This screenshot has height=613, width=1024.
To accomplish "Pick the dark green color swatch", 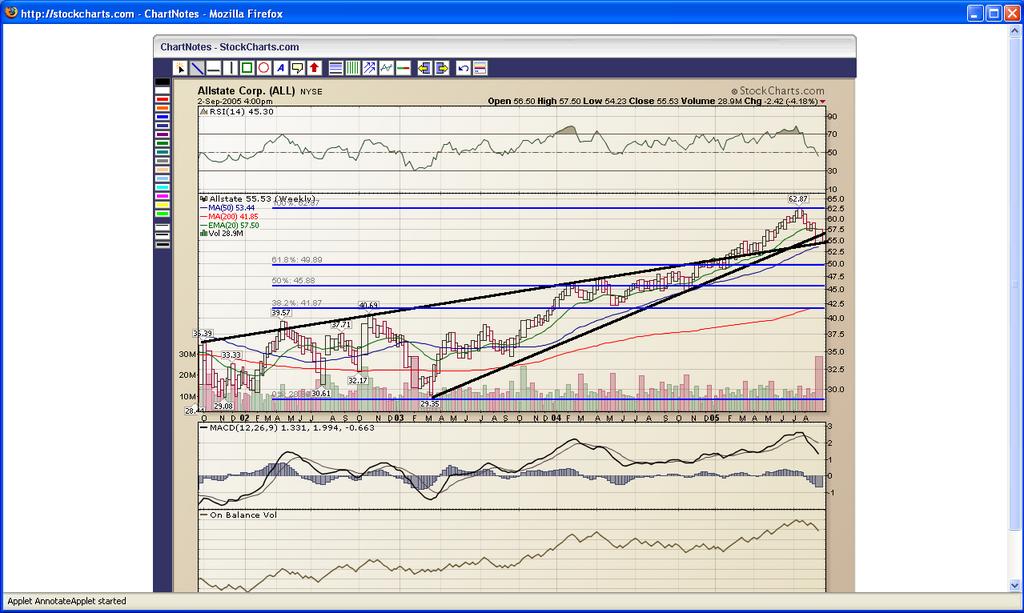I will pyautogui.click(x=163, y=143).
